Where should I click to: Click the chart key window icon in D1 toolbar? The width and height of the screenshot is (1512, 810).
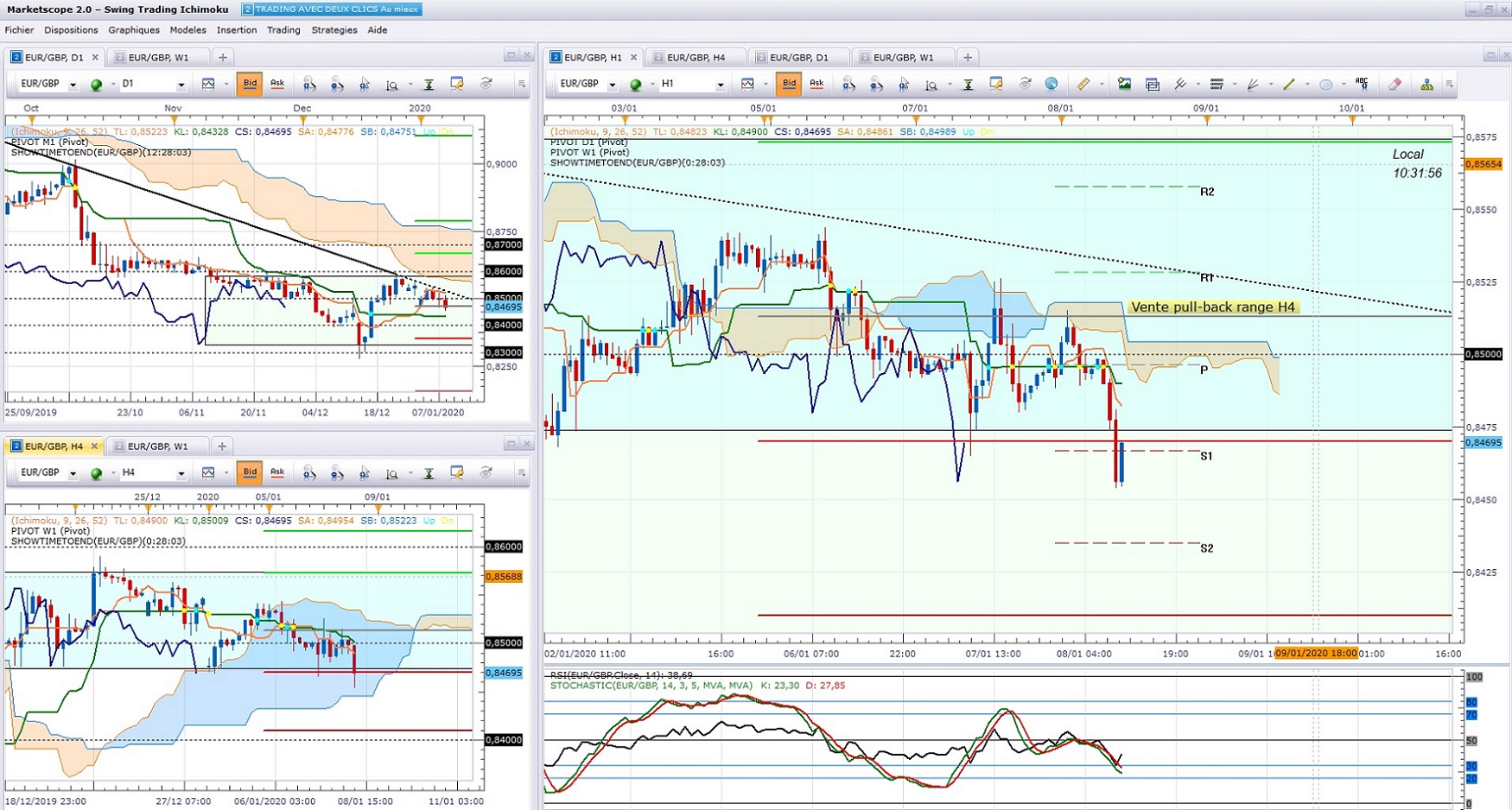[457, 84]
